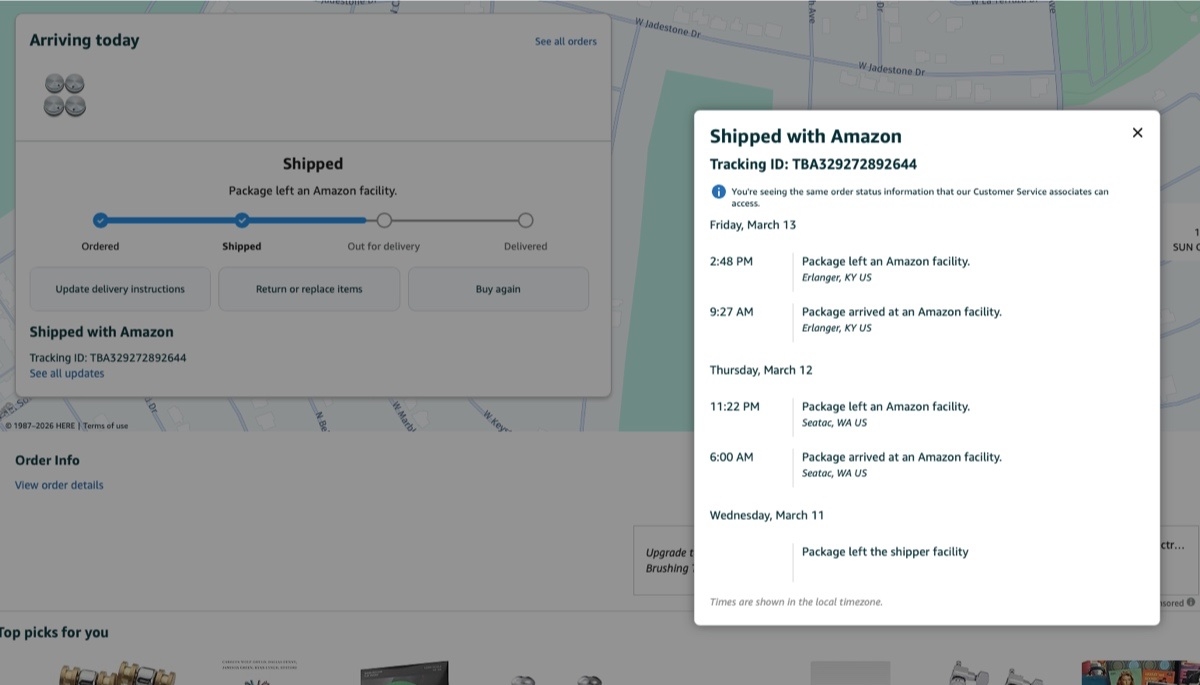Open See all updates link
The image size is (1200, 685).
tap(67, 373)
